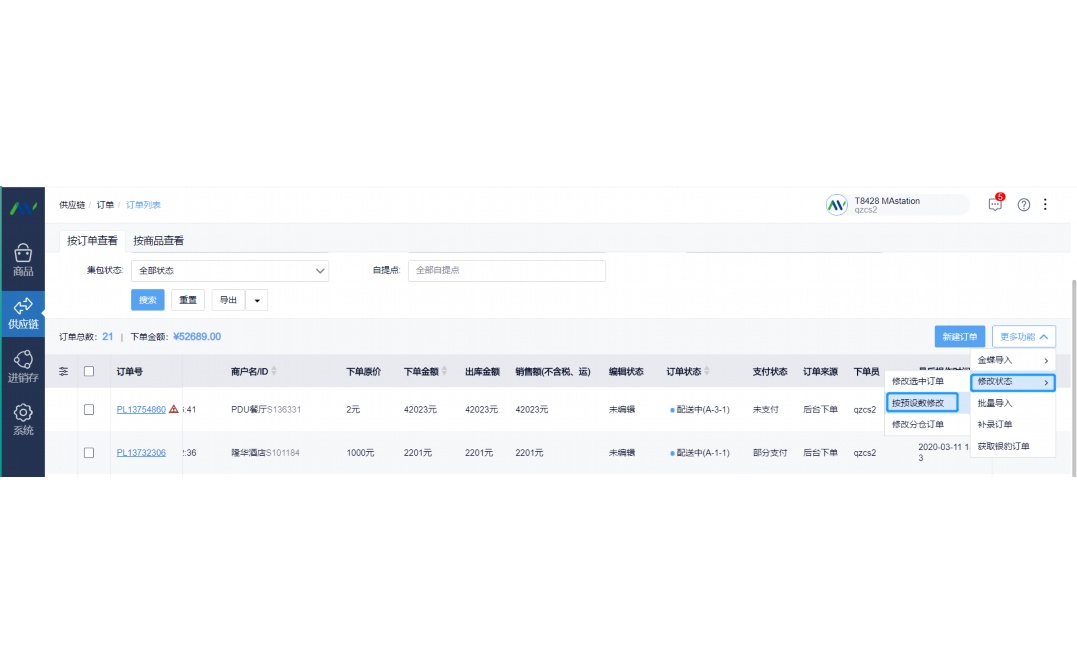Check the checkbox for order PL13754860
This screenshot has height=663, width=1077.
tap(88, 409)
